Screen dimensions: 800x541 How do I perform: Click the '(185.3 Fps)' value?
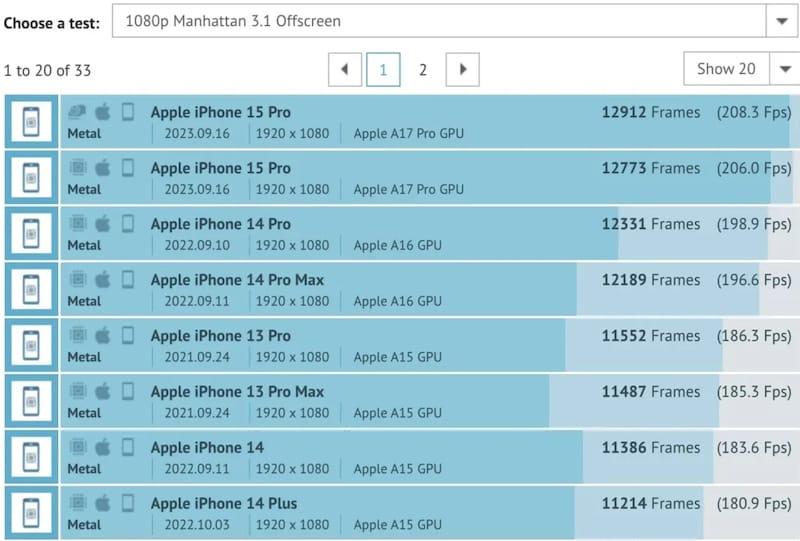pos(754,391)
